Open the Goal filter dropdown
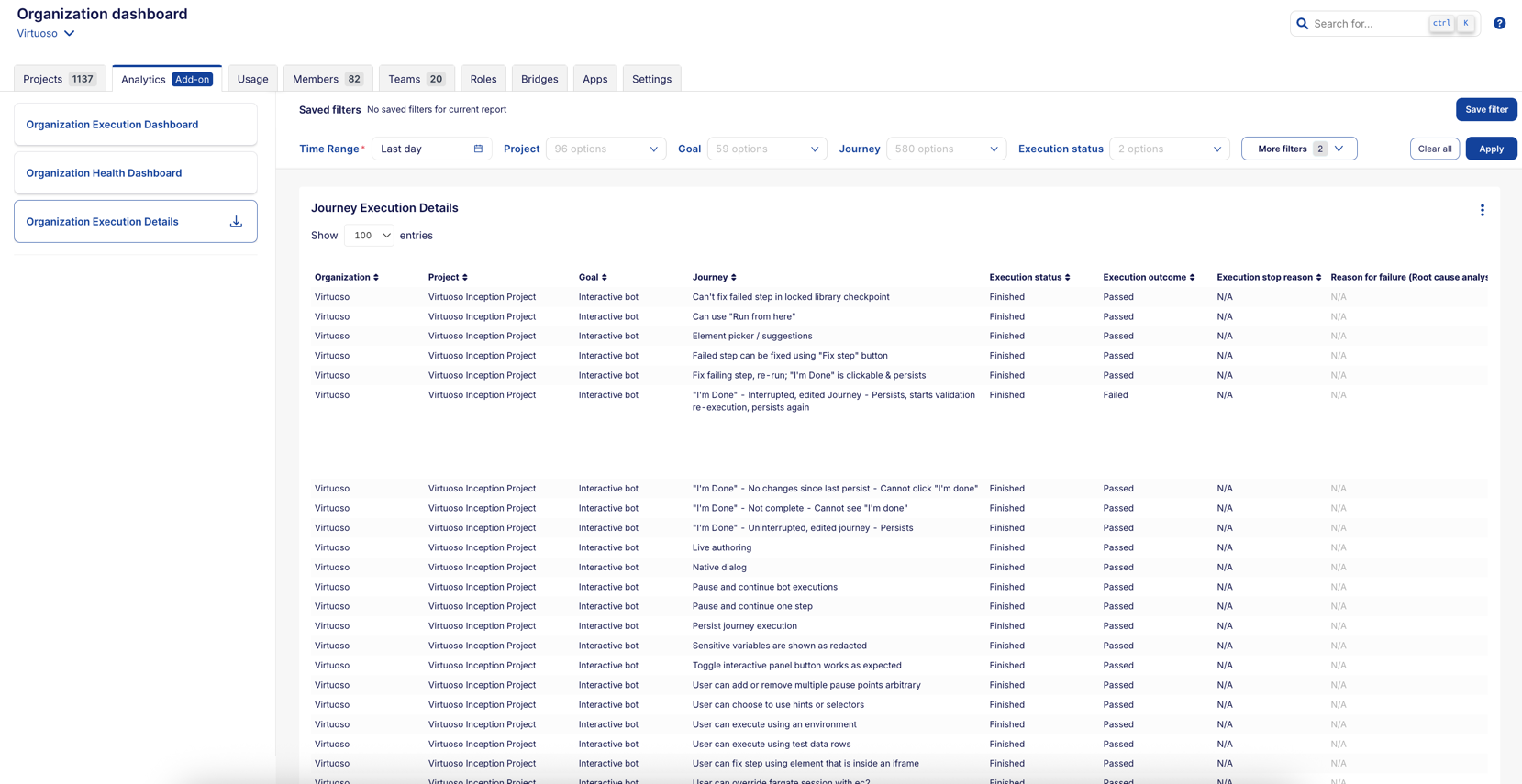Screen dimensions: 1522x784 click(x=766, y=149)
